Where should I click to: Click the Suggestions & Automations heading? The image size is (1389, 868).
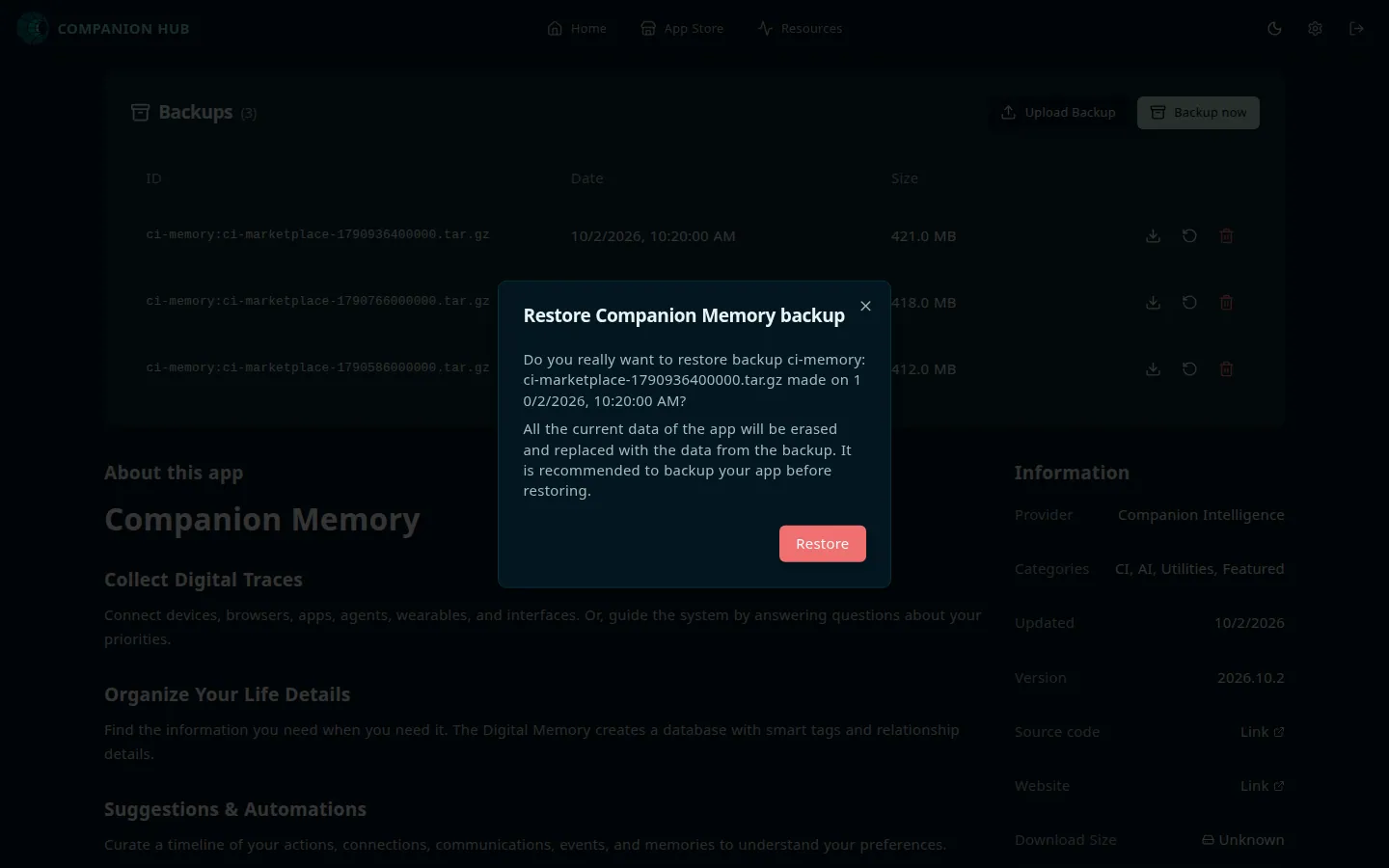(x=235, y=809)
